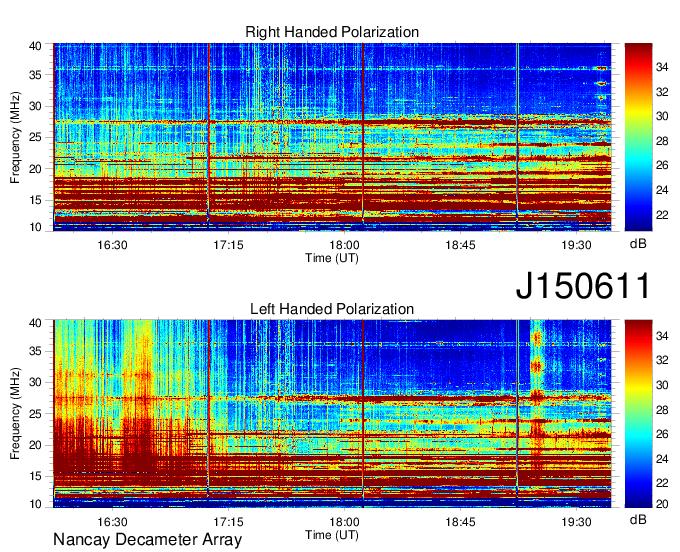Click the 30 MHz tick on Left Handed plot
The height and width of the screenshot is (552, 680).
pos(35,382)
